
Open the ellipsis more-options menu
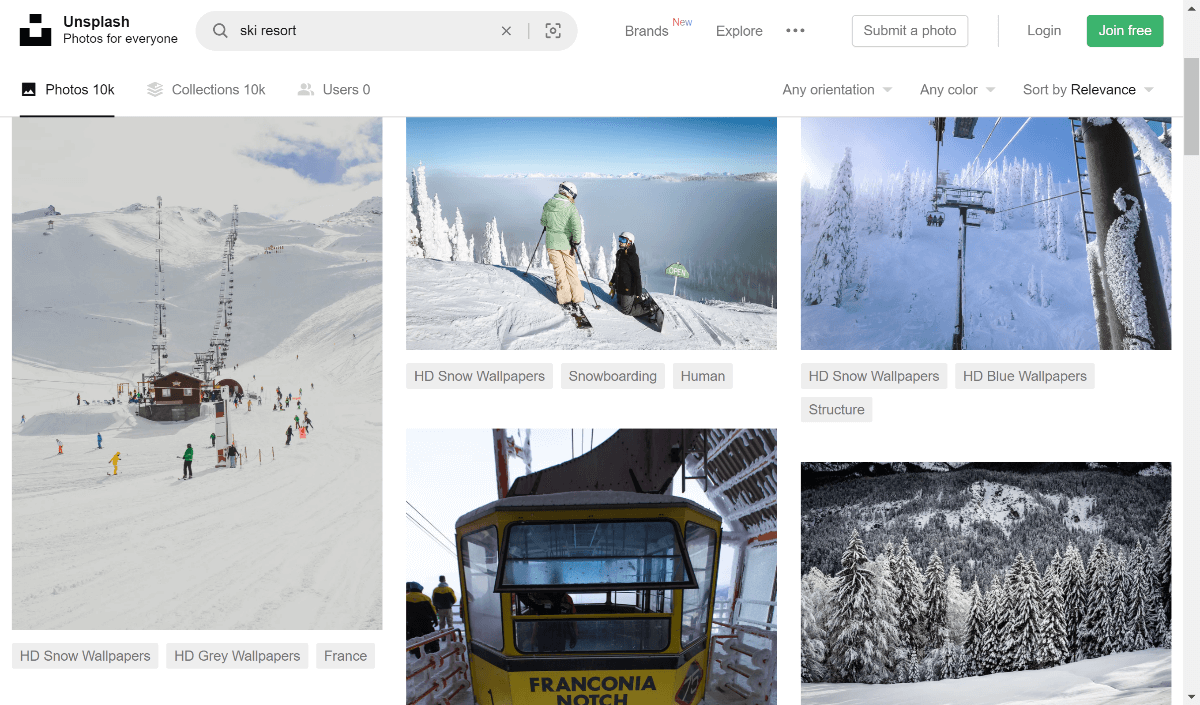click(795, 30)
